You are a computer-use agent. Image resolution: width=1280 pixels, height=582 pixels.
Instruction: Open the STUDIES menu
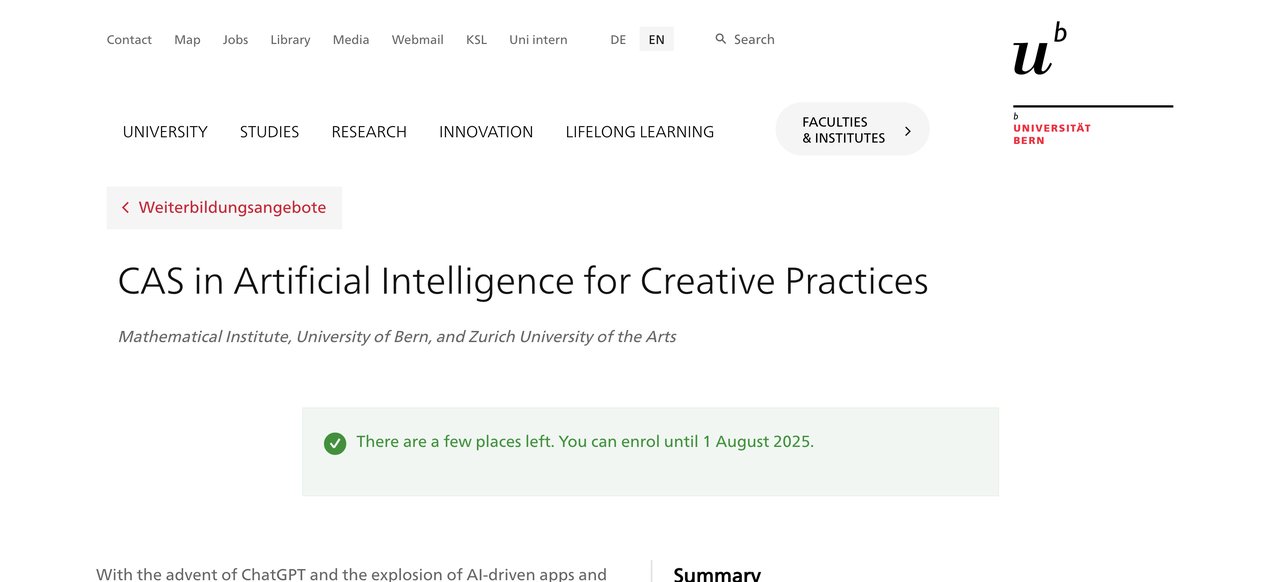(269, 131)
